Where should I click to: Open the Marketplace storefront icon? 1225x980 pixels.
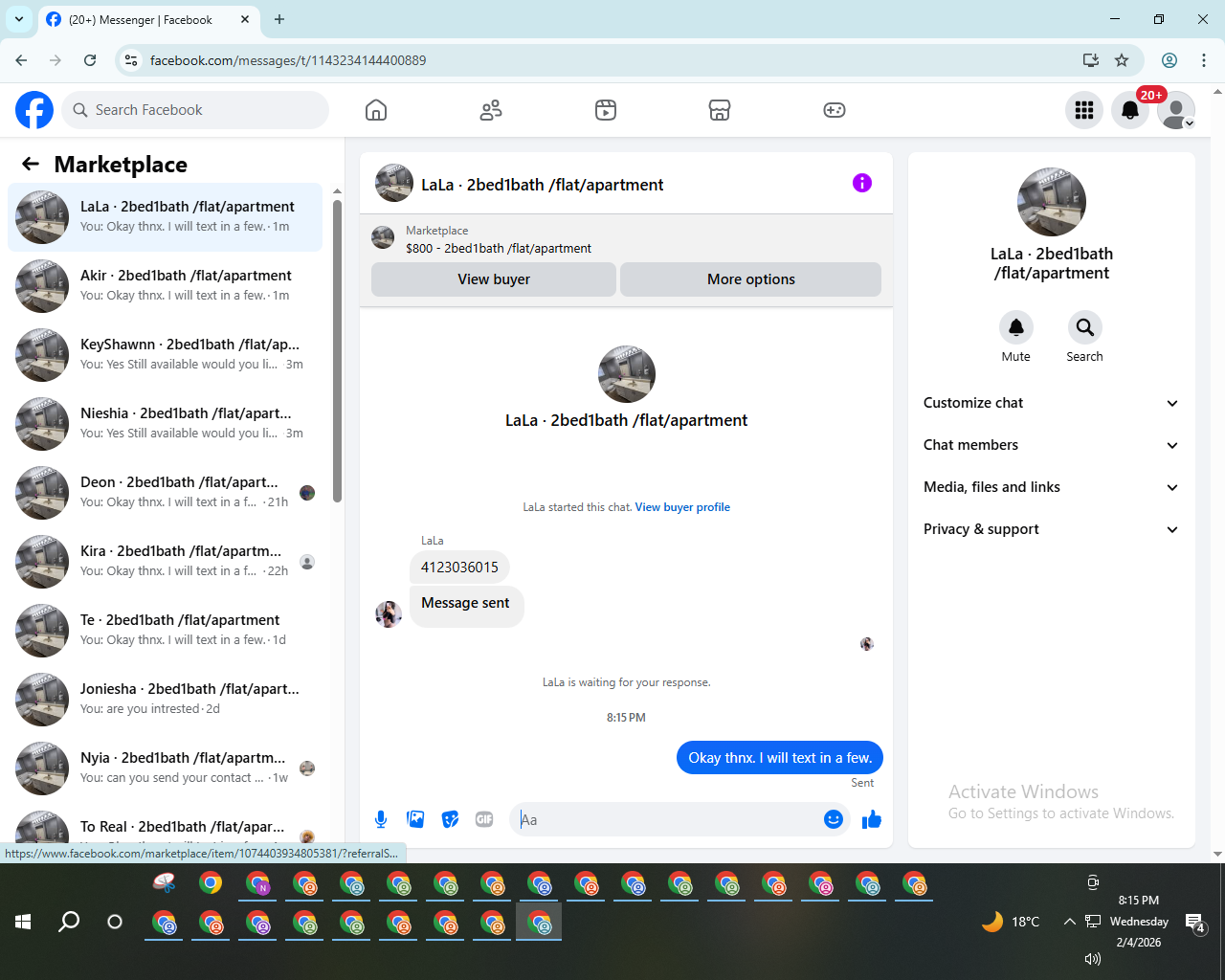tap(720, 110)
